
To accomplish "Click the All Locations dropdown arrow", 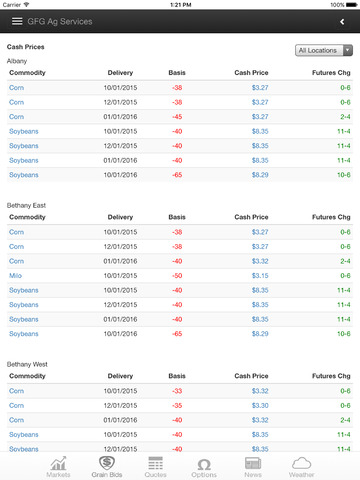I will click(348, 50).
